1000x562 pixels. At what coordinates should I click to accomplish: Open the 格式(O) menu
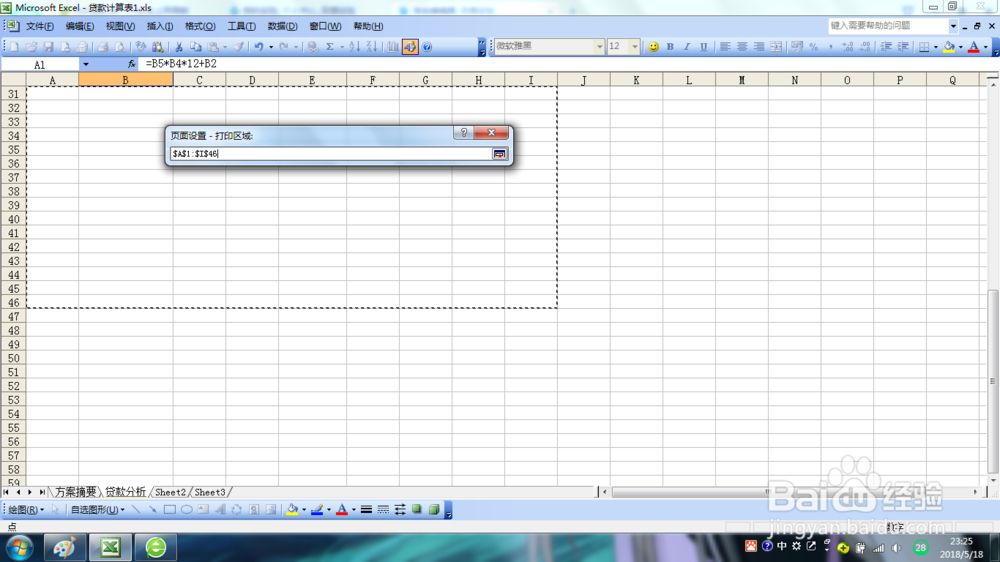click(x=200, y=26)
